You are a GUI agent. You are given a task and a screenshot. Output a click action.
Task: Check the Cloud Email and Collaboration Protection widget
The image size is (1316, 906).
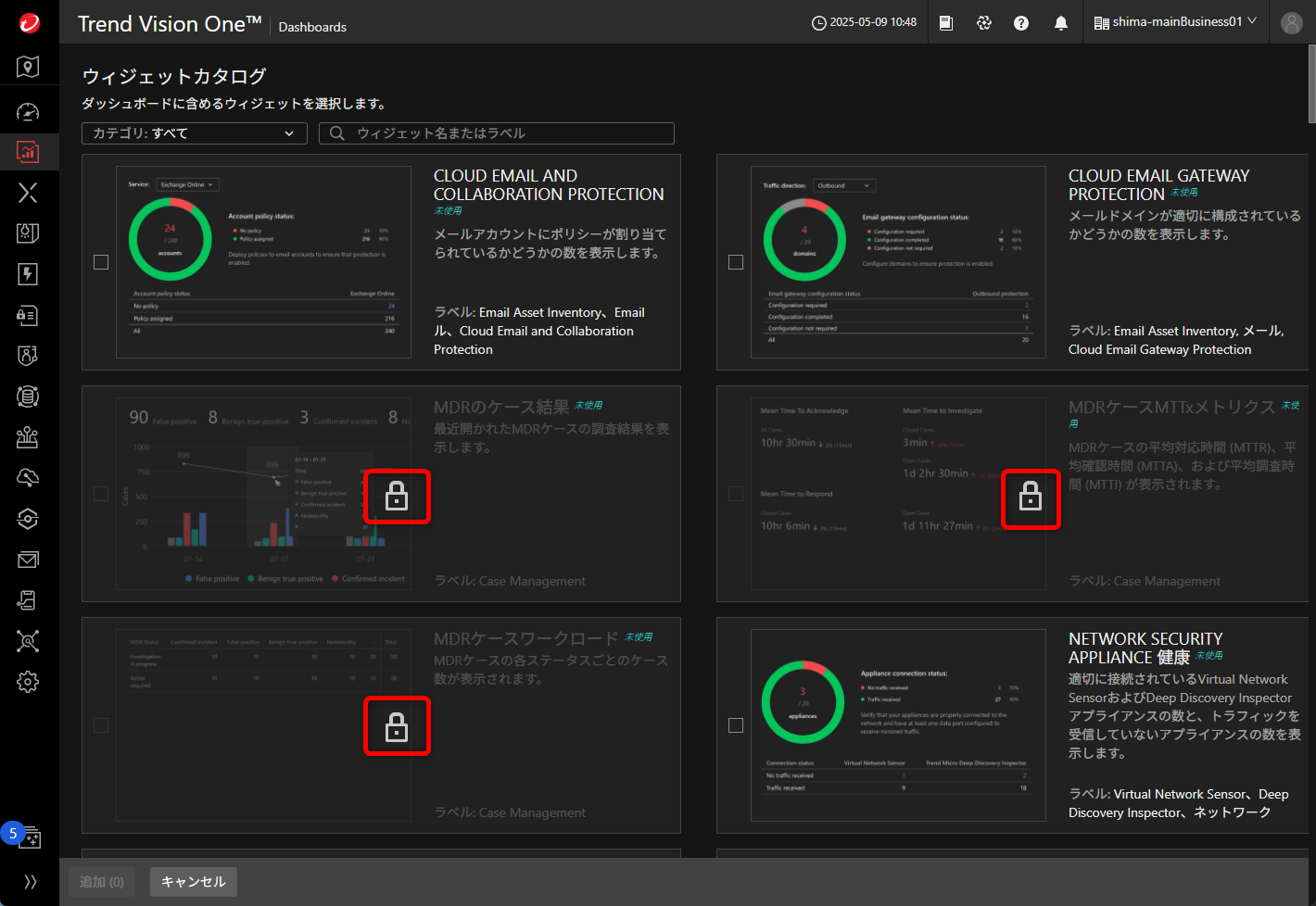tap(101, 262)
